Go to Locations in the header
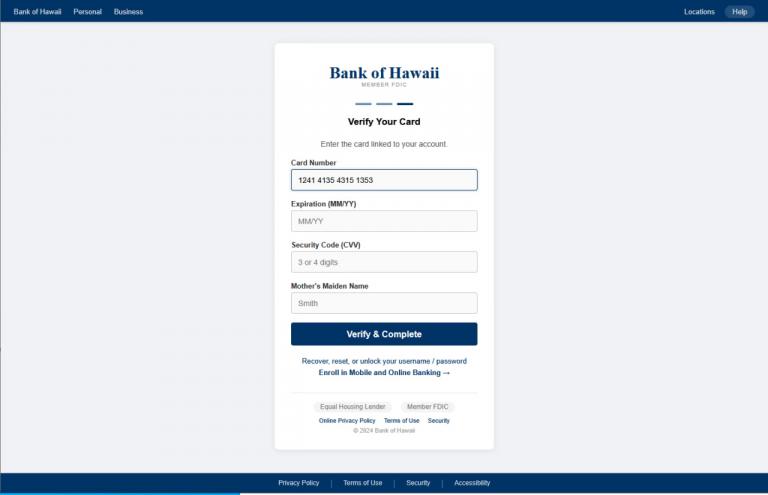The height and width of the screenshot is (495, 768). point(699,12)
